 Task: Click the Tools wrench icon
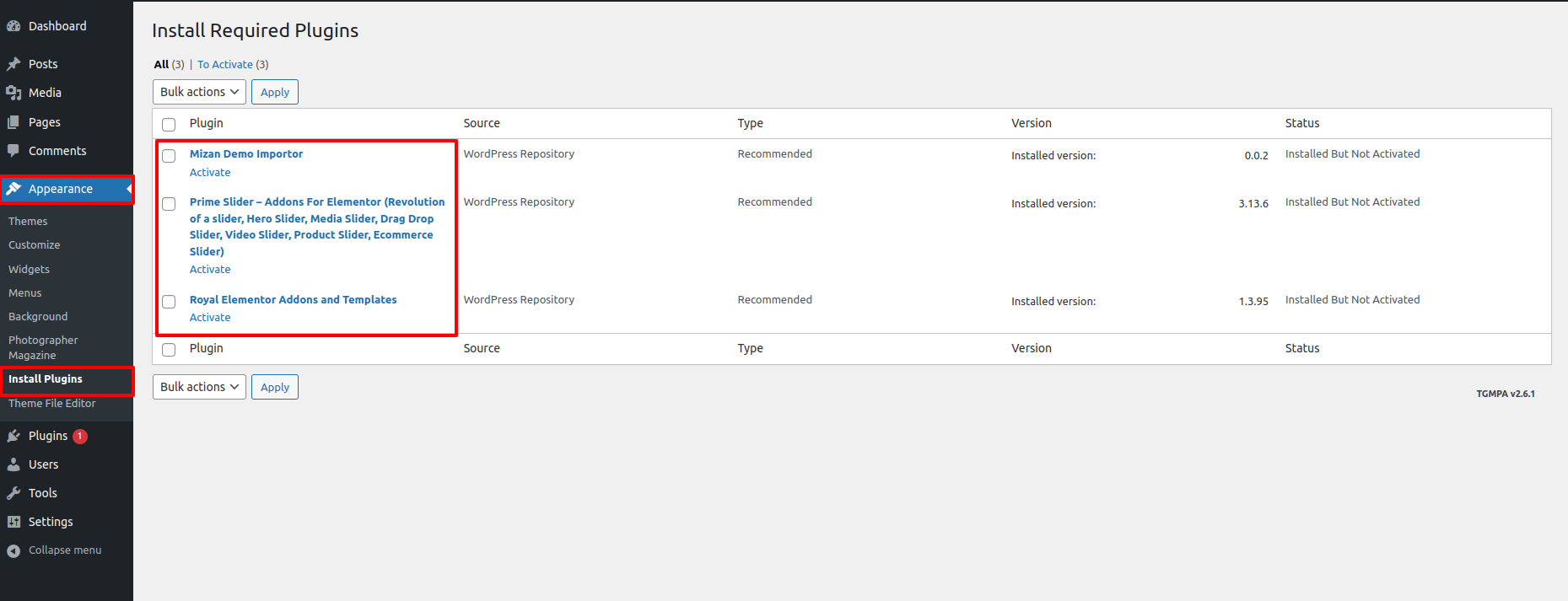point(13,493)
